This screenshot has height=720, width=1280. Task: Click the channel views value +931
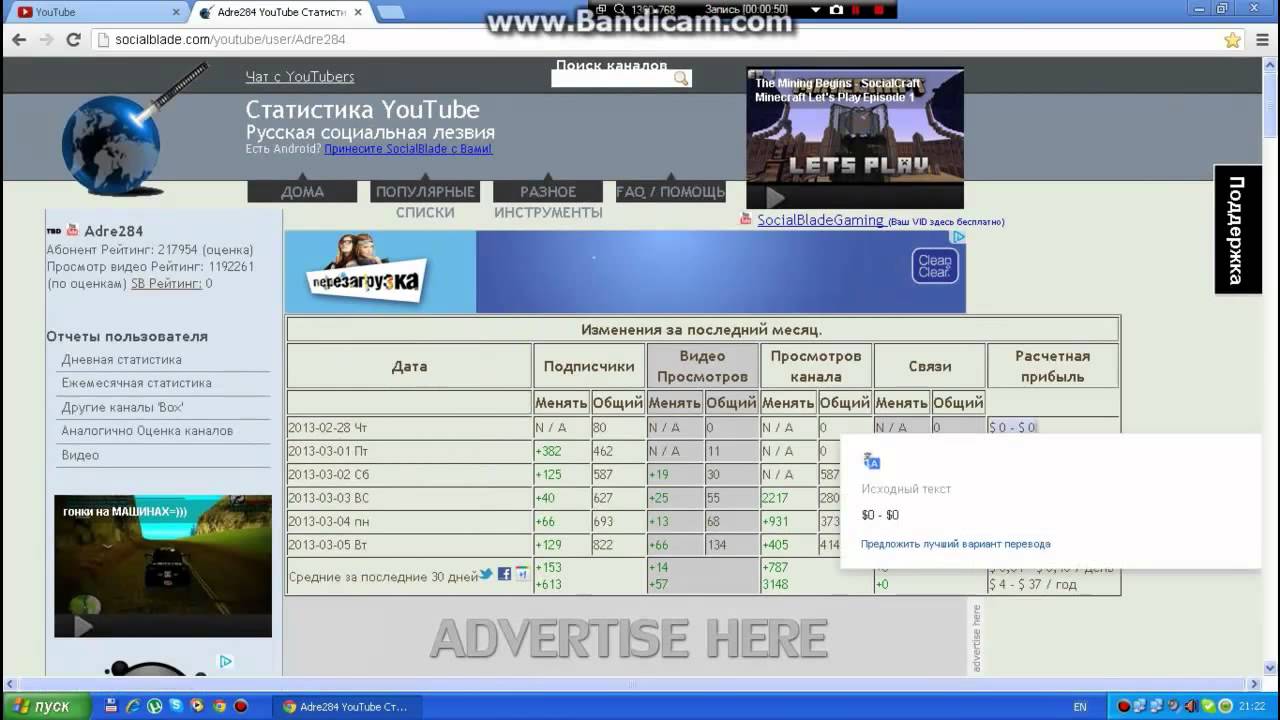pos(775,521)
